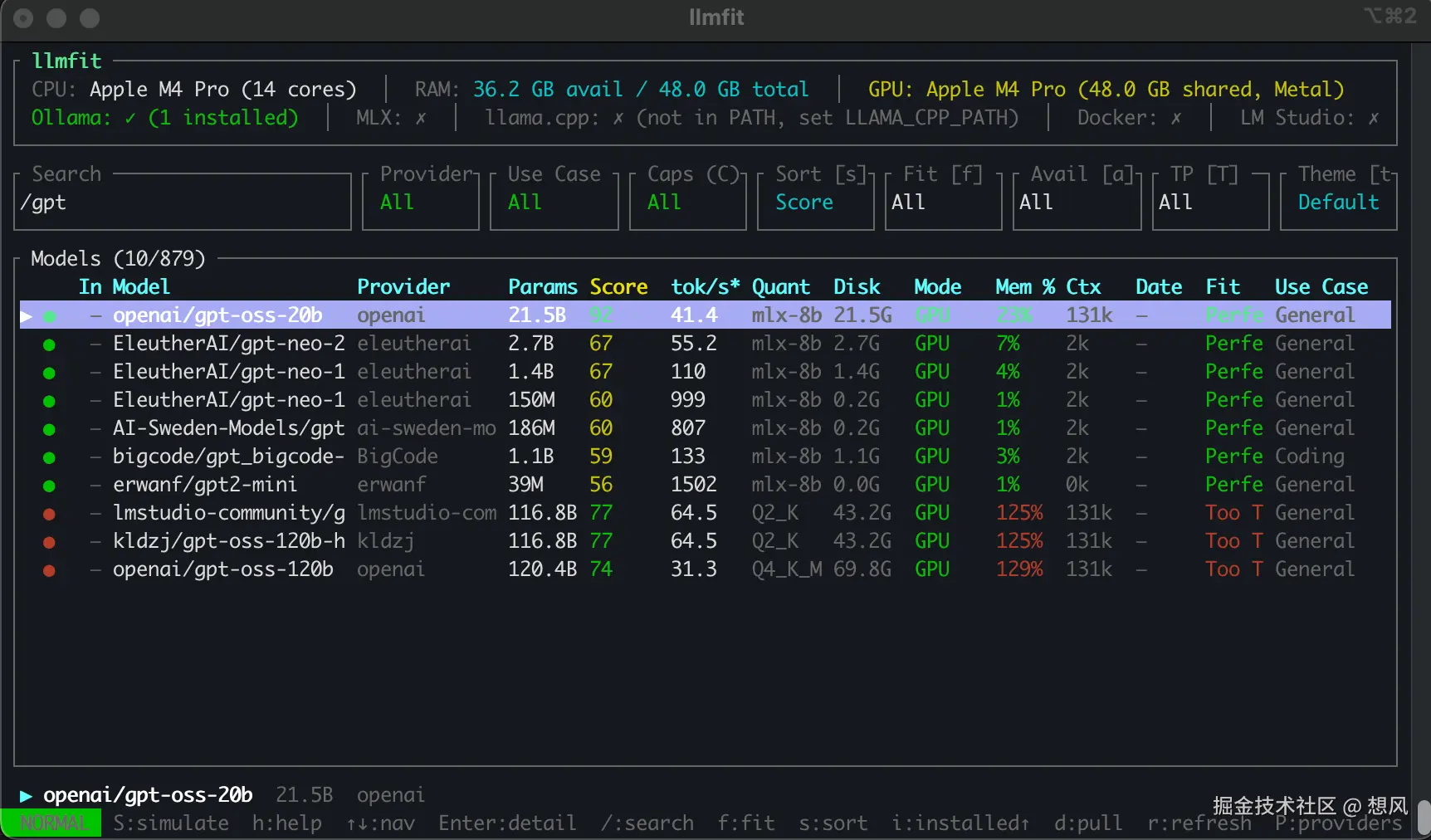Click the Models (10/879) panel title
Image resolution: width=1431 pixels, height=840 pixels.
pyautogui.click(x=118, y=259)
